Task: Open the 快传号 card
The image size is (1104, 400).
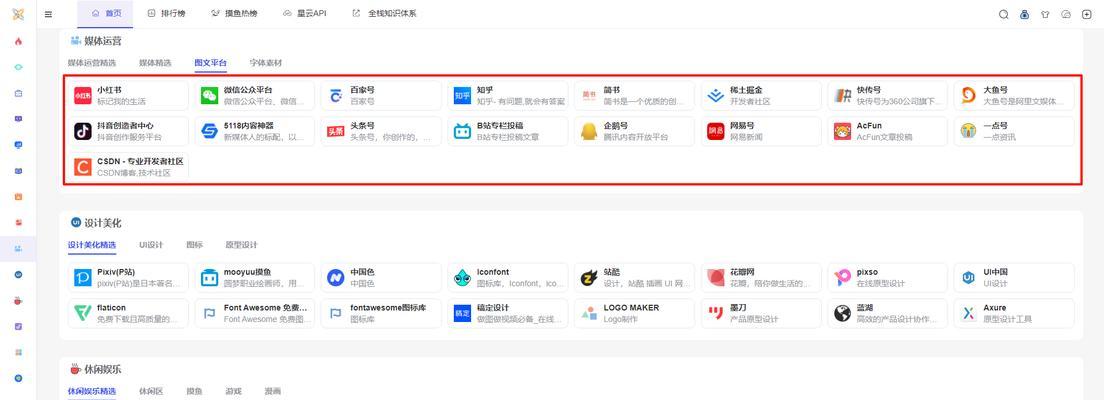Action: coord(888,96)
